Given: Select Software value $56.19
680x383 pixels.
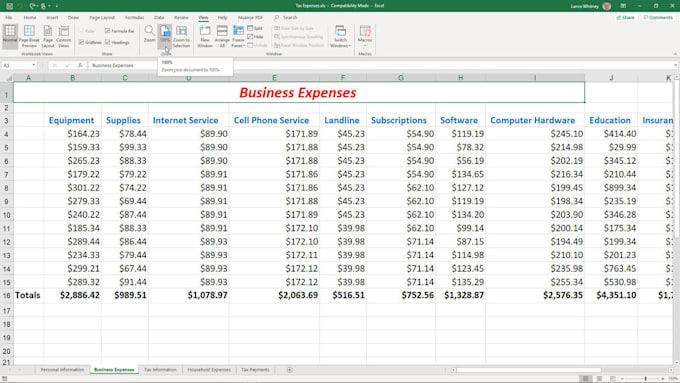Looking at the screenshot, I should (460, 161).
